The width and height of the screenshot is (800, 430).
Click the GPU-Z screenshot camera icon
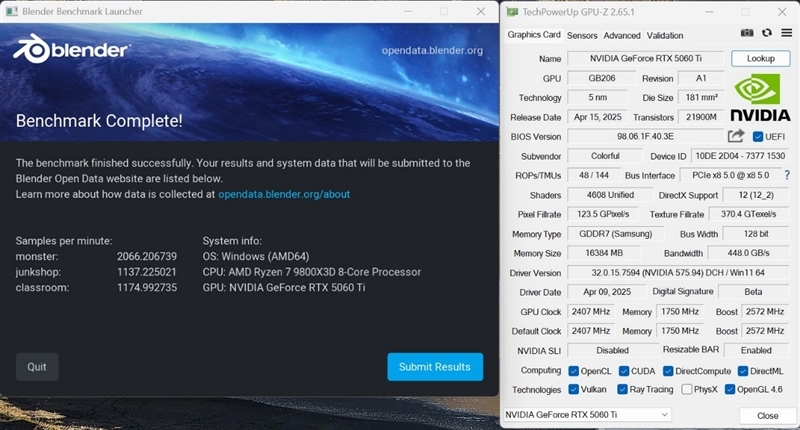(747, 33)
